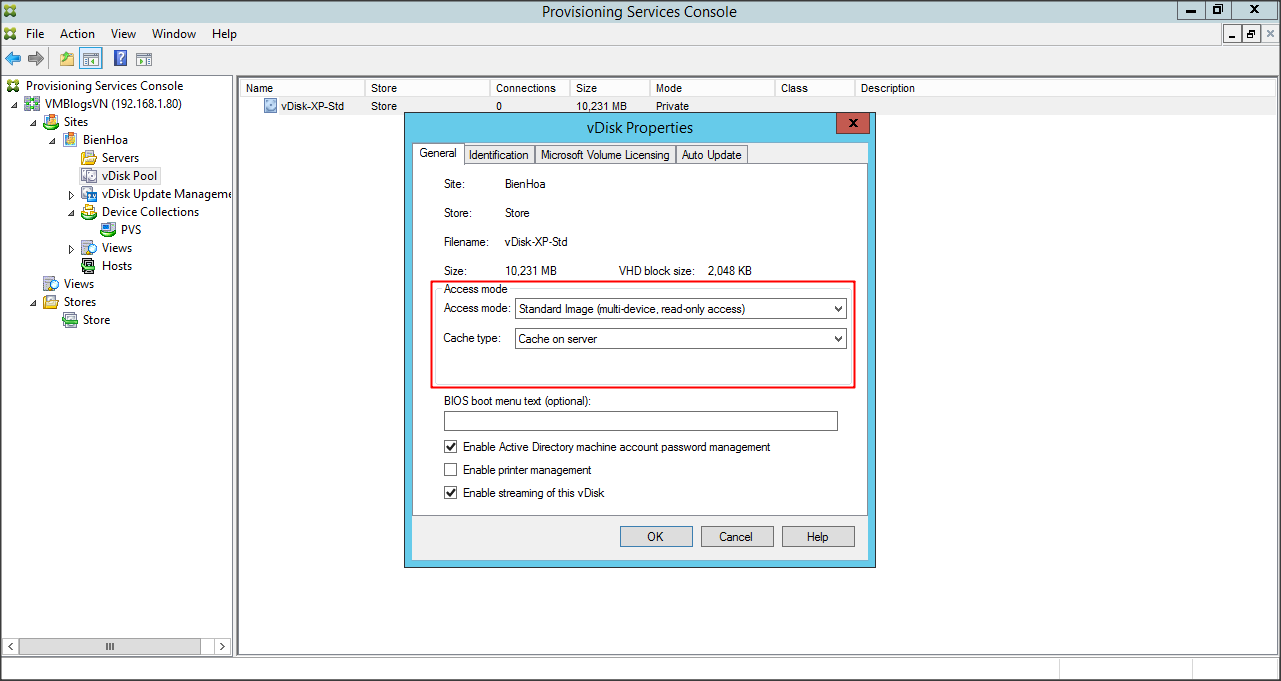Uncheck Enable streaming of this vDisk
This screenshot has height=681, width=1281.
[x=451, y=493]
